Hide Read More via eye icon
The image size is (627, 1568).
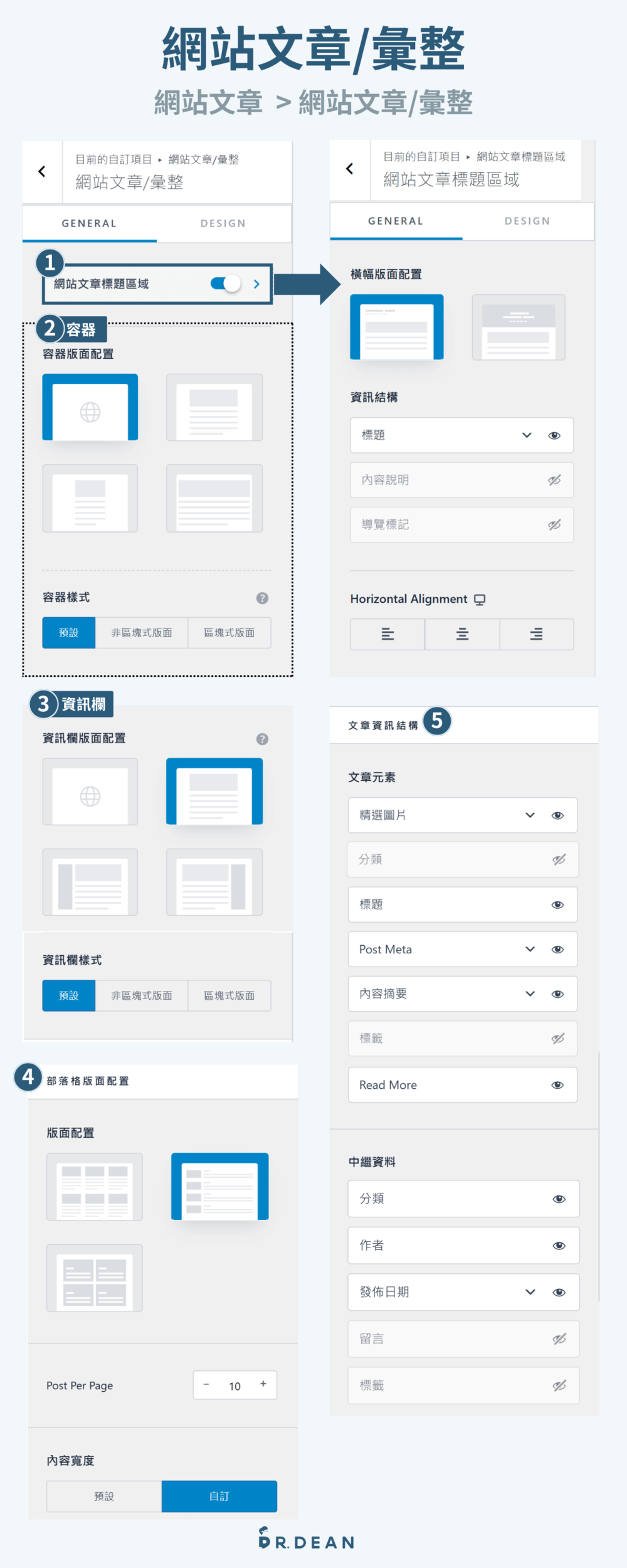(x=557, y=1085)
